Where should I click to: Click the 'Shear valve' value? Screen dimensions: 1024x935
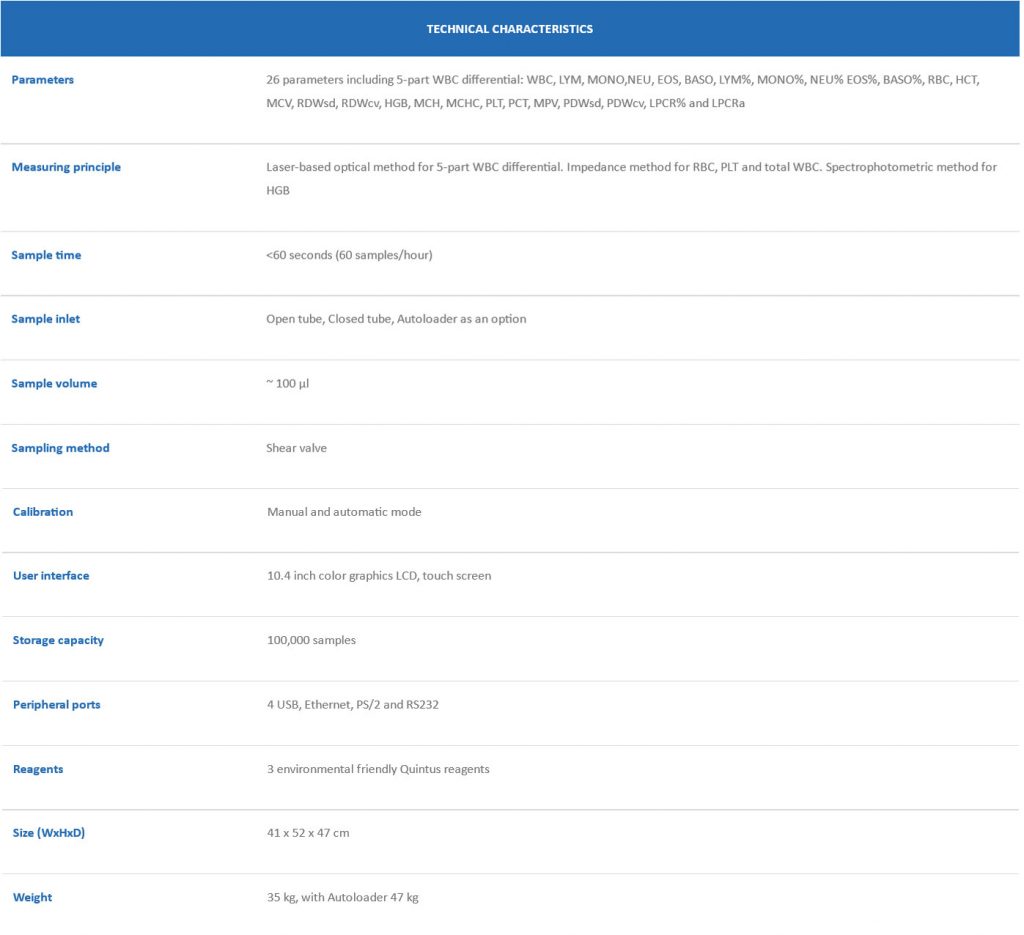[296, 448]
